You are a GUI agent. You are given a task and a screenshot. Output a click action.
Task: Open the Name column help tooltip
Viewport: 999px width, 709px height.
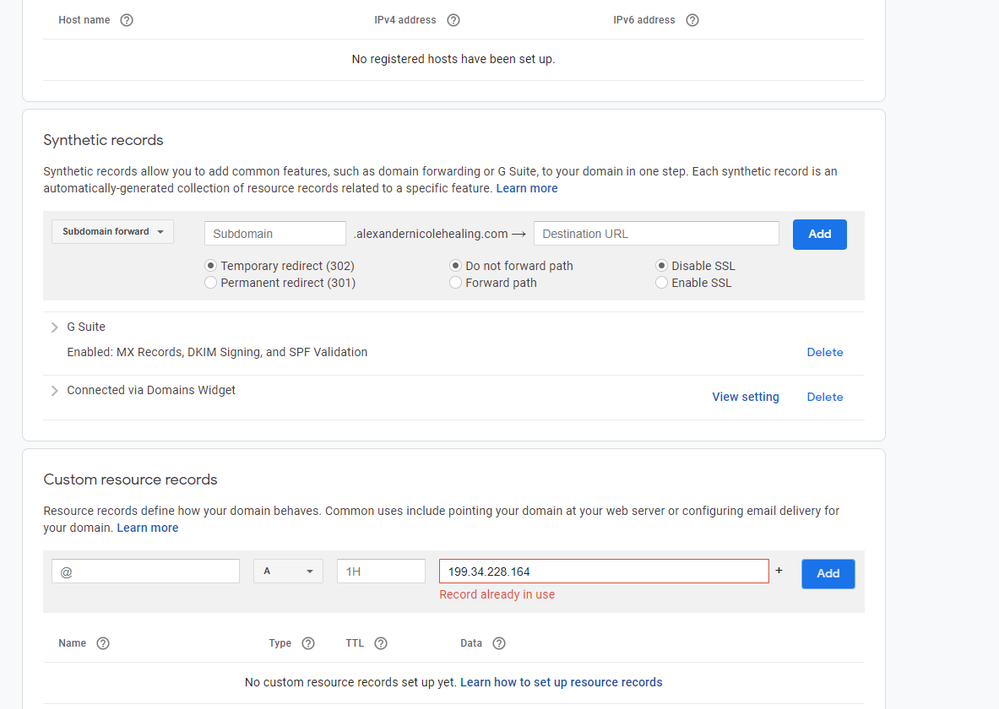[x=103, y=643]
